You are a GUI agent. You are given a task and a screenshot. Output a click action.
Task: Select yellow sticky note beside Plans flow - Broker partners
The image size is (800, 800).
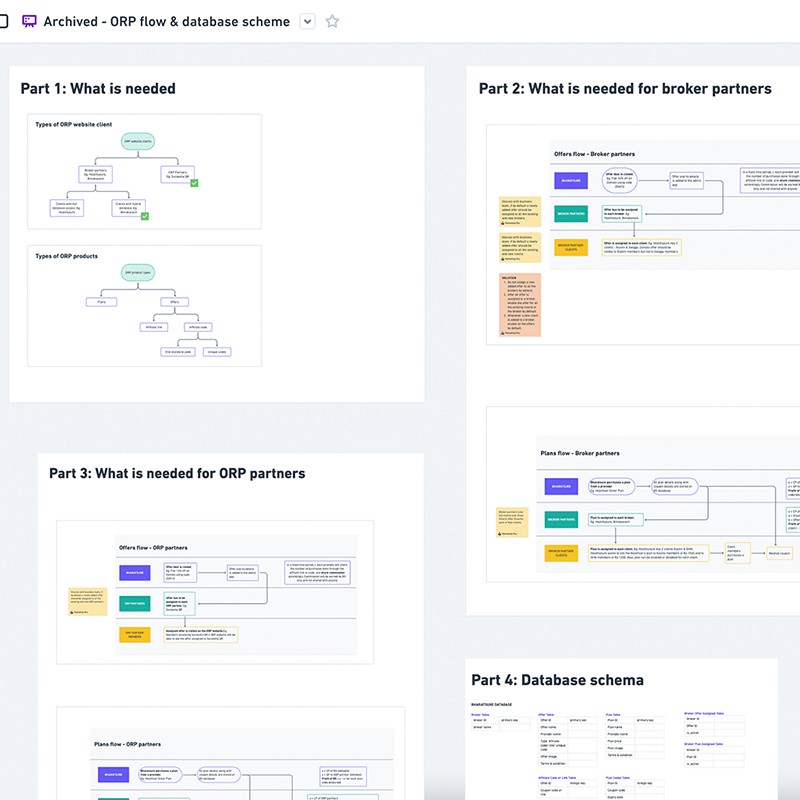pyautogui.click(x=512, y=522)
